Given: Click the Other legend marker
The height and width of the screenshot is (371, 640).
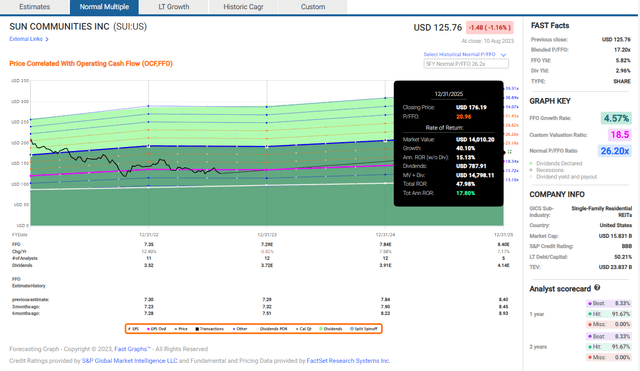Looking at the screenshot, I should 234,329.
